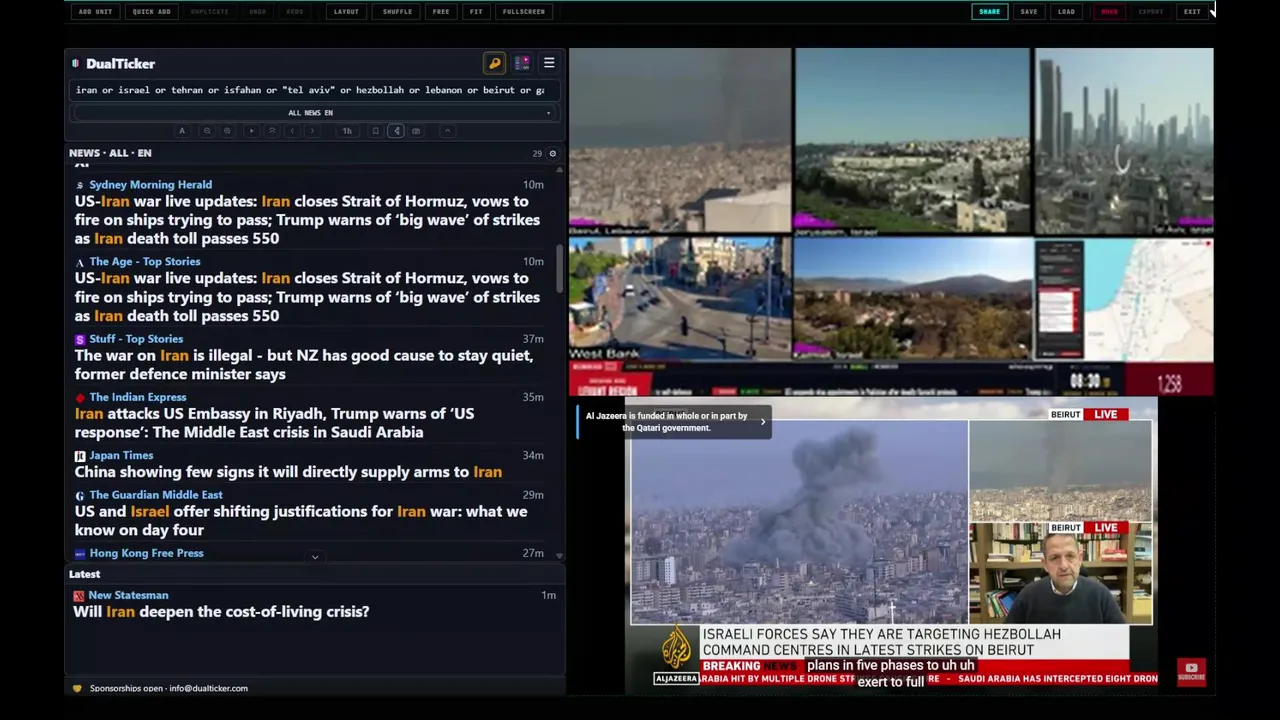Click the 'NEWS · ALL · EN' section header

[x=110, y=153]
